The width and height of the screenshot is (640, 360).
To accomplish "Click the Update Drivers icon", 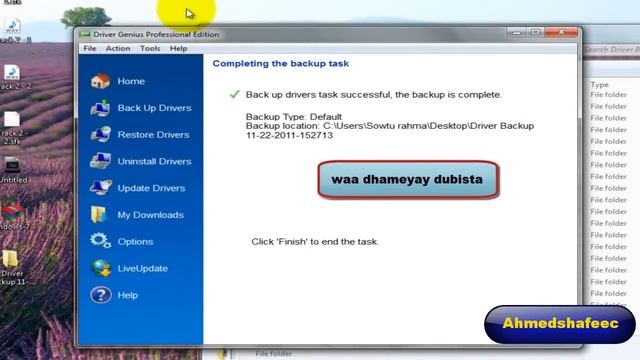I will click(100, 188).
